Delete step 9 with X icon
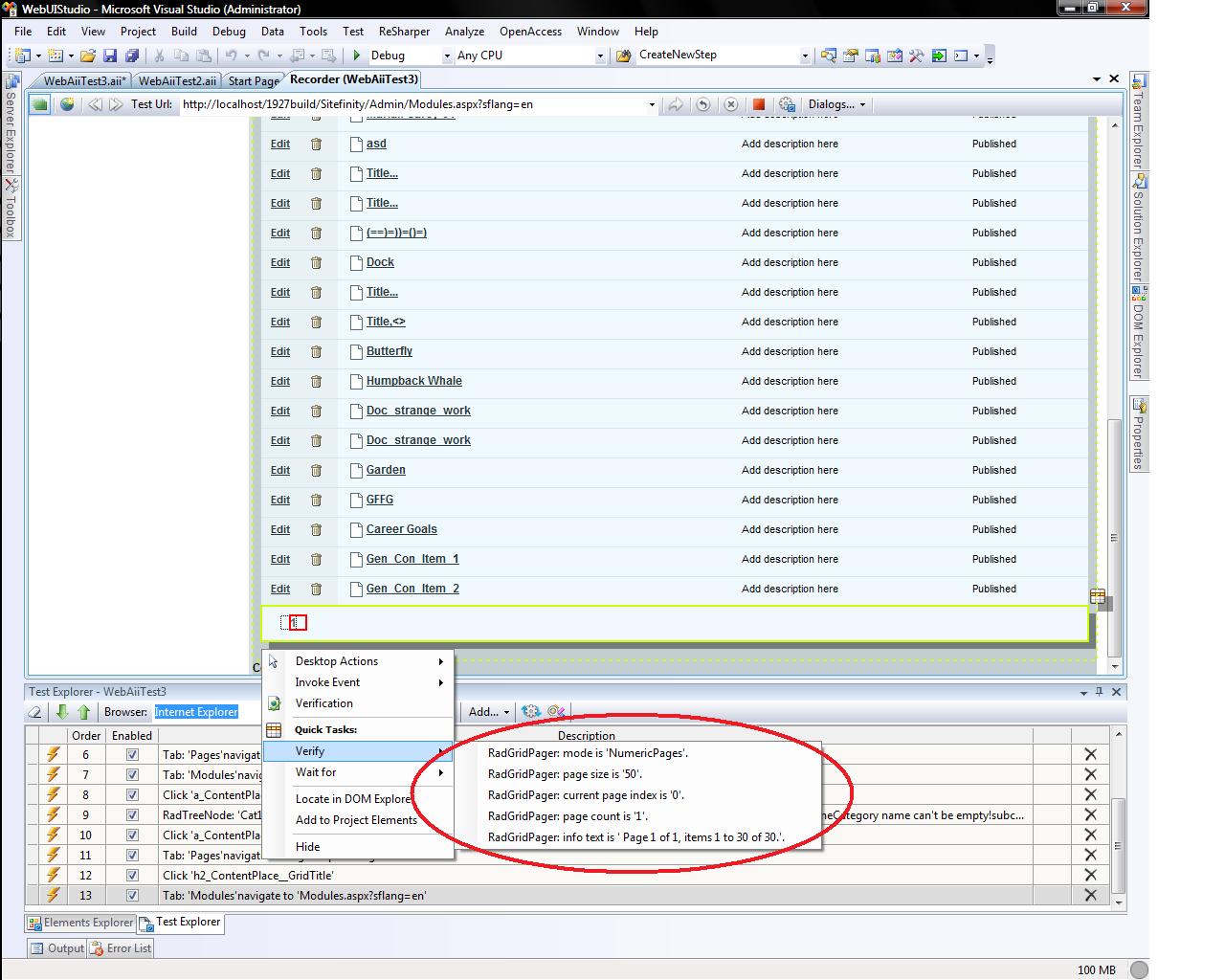Image resolution: width=1225 pixels, height=980 pixels. click(x=1089, y=815)
